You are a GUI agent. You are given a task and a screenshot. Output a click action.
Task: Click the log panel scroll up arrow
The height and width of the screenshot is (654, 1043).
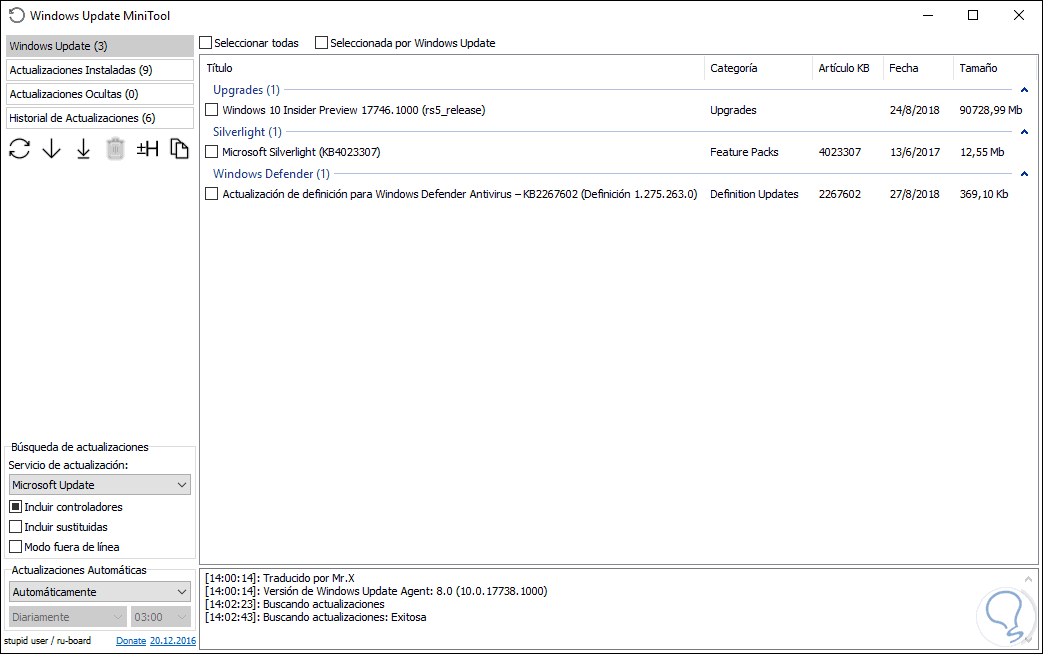[x=1028, y=579]
